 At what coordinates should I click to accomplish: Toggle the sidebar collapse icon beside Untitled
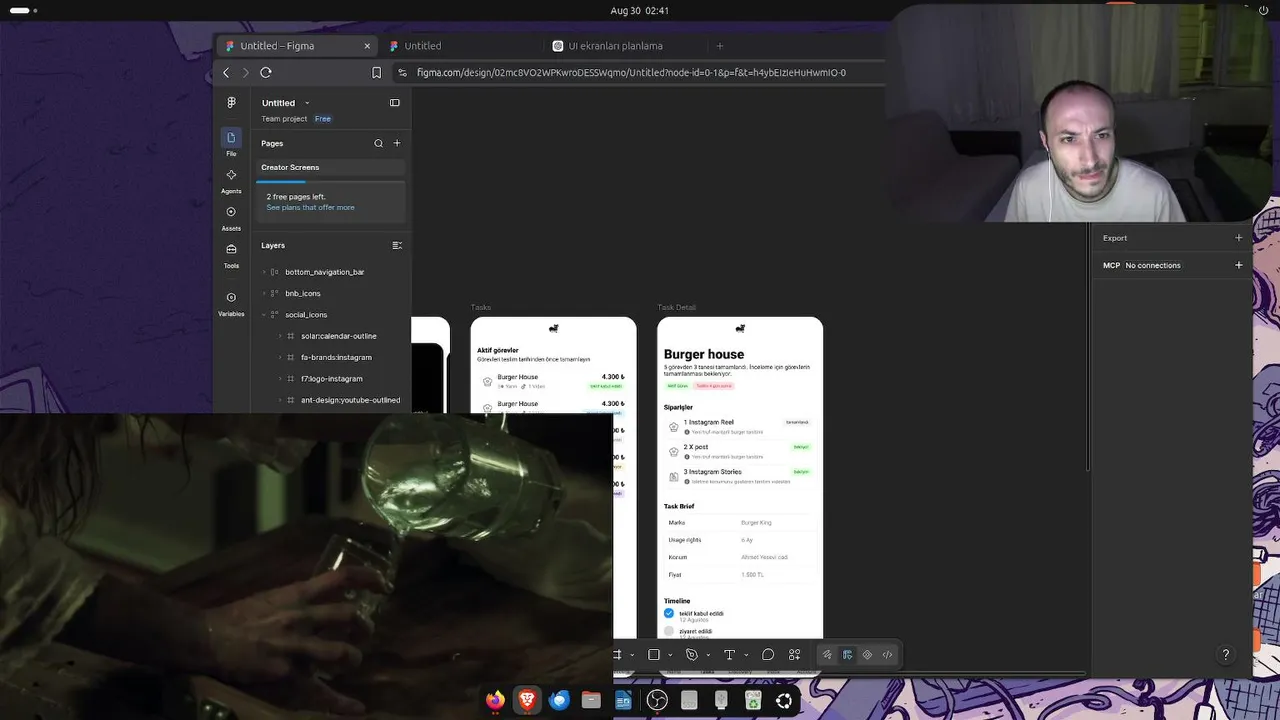pos(395,103)
